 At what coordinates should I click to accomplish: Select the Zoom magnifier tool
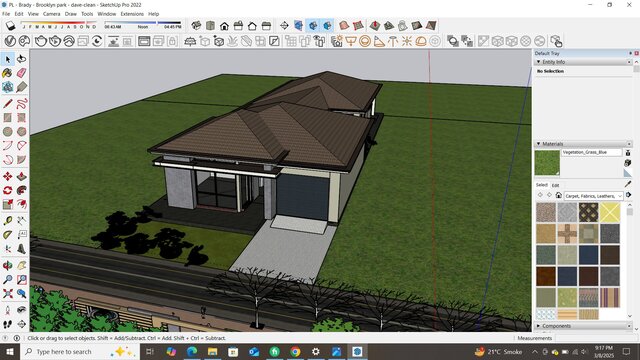coord(8,280)
